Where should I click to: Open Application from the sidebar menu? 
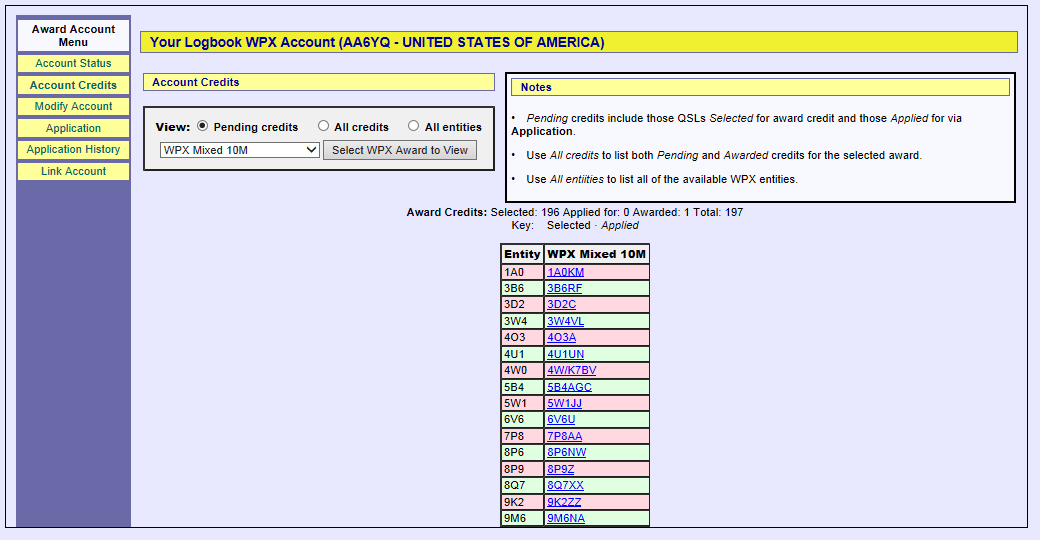coord(73,128)
